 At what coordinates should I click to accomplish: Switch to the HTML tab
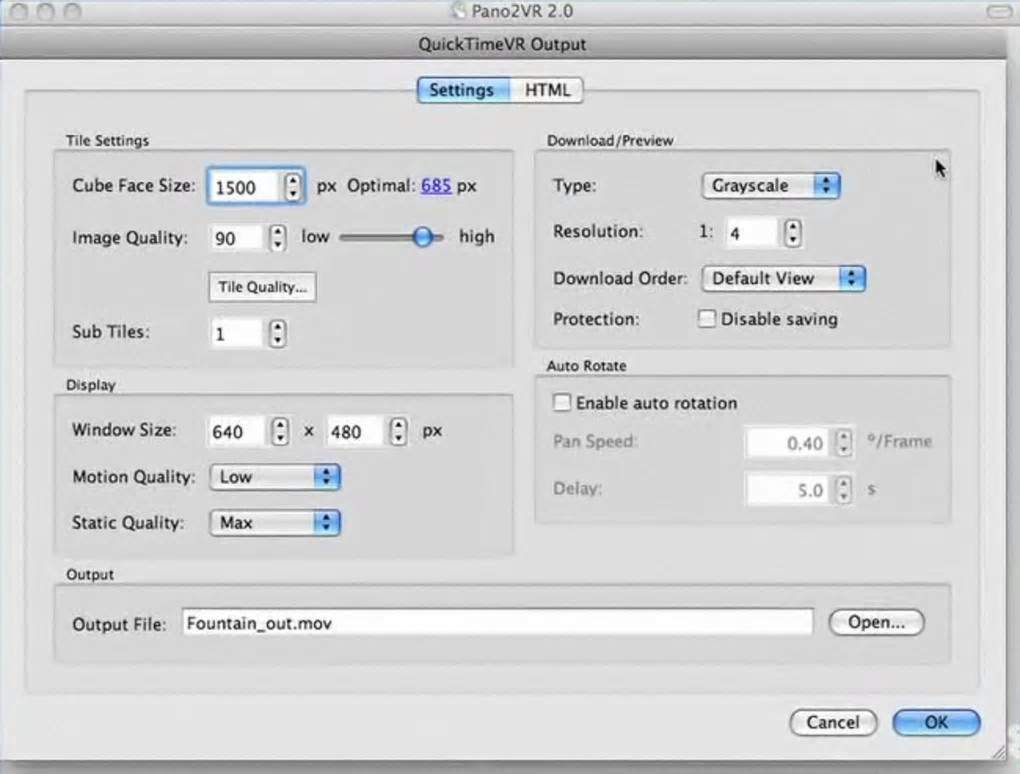(x=547, y=90)
